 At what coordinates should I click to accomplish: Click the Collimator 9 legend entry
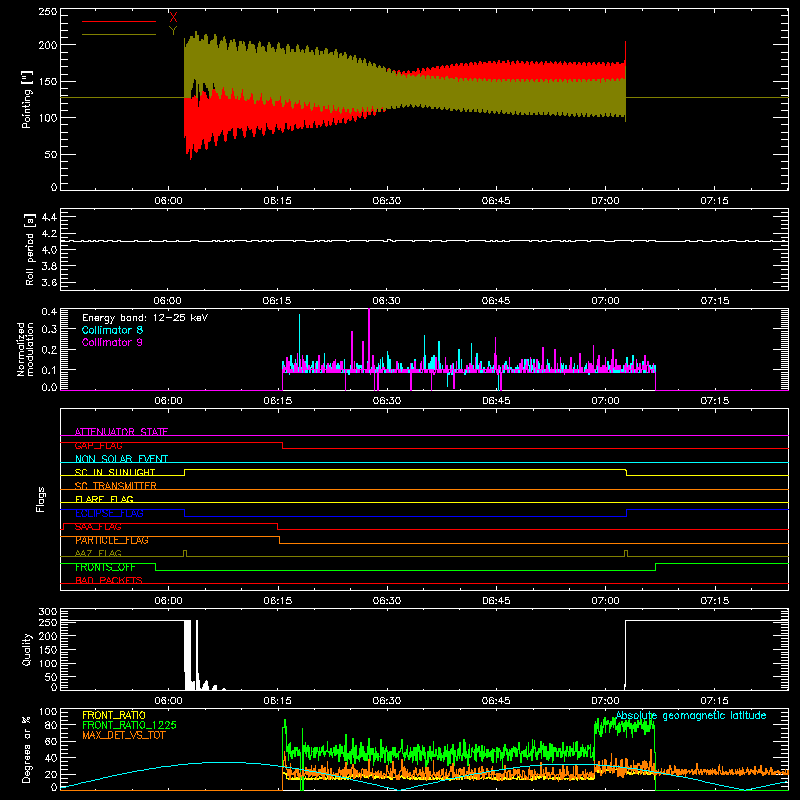click(112, 342)
